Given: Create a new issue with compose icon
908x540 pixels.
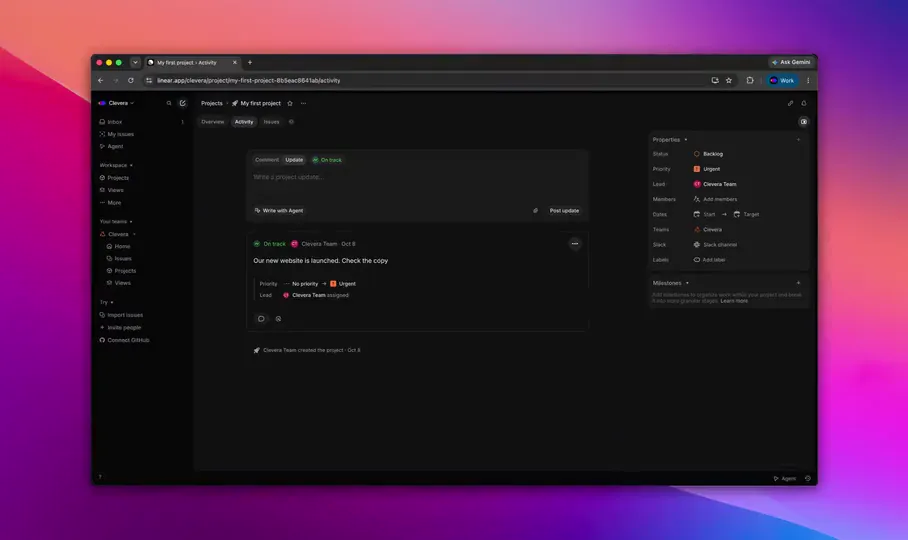Looking at the screenshot, I should [182, 103].
